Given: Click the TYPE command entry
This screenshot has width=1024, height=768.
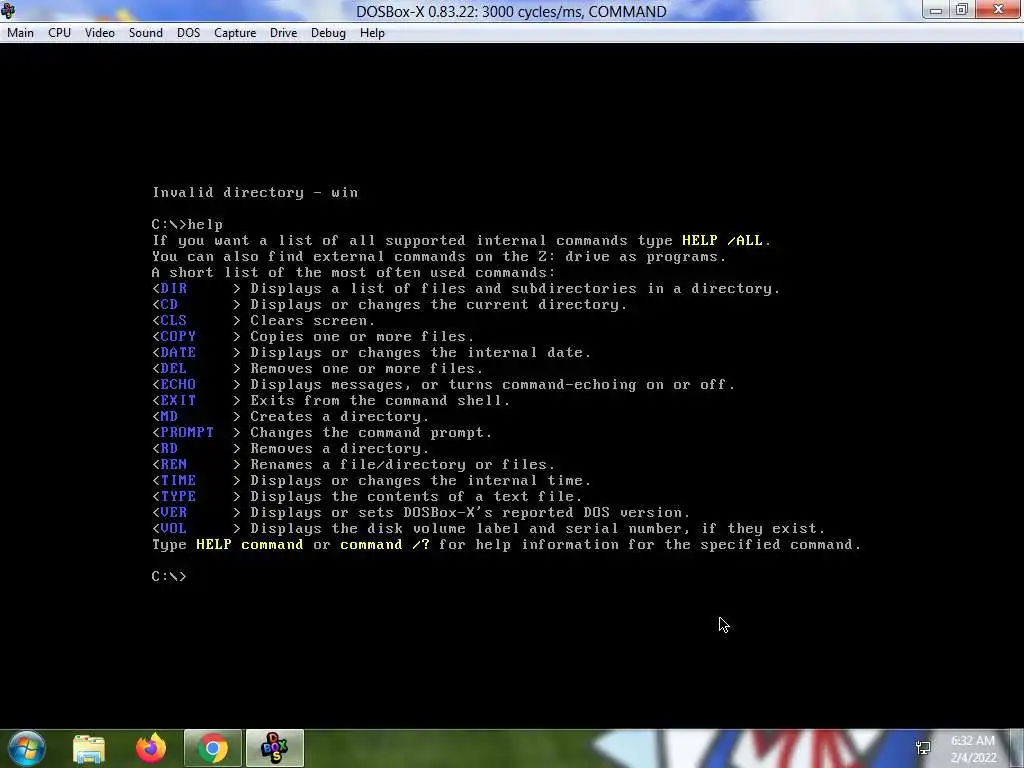Looking at the screenshot, I should coord(178,496).
